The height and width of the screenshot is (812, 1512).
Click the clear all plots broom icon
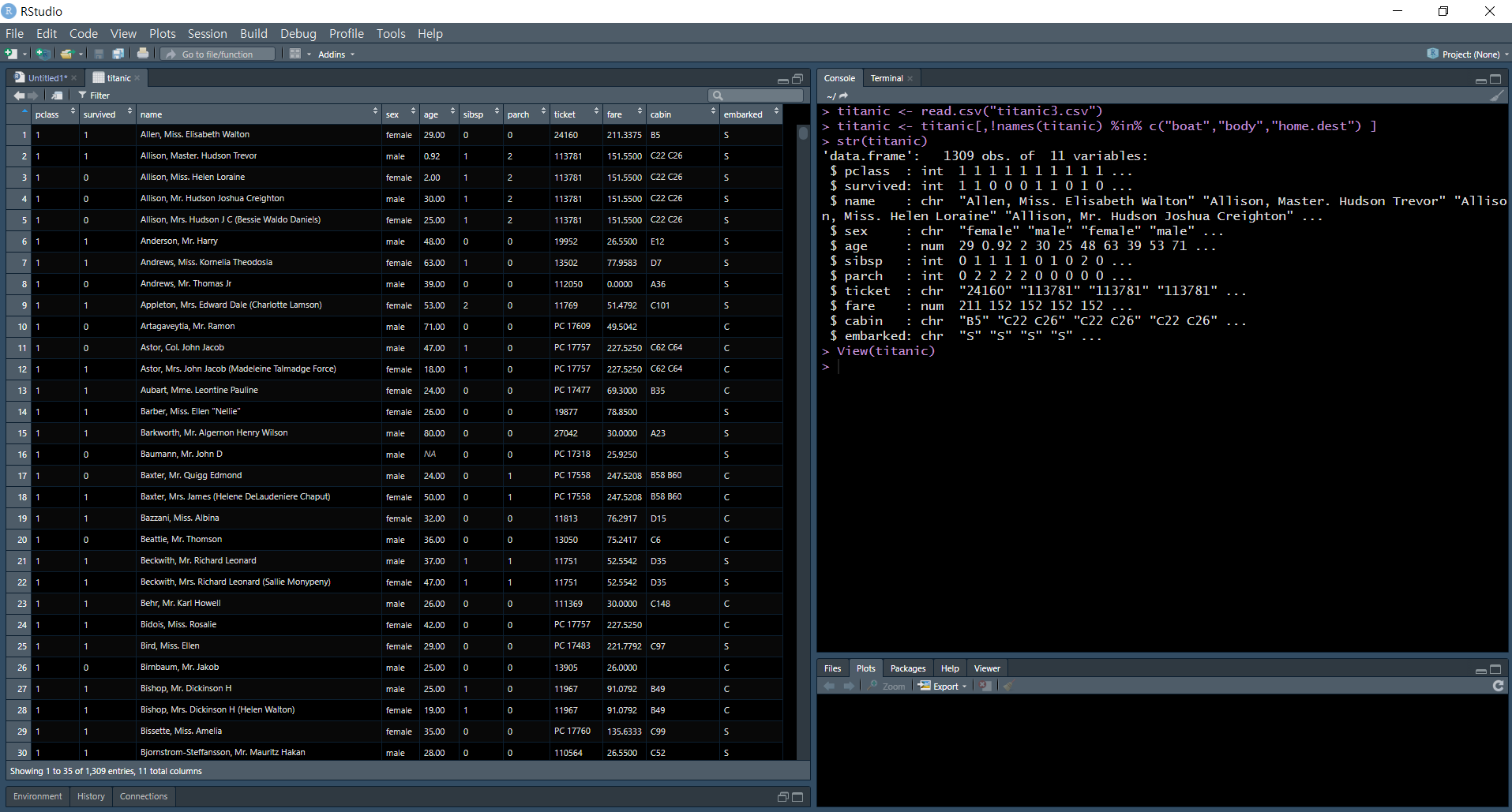click(1007, 687)
